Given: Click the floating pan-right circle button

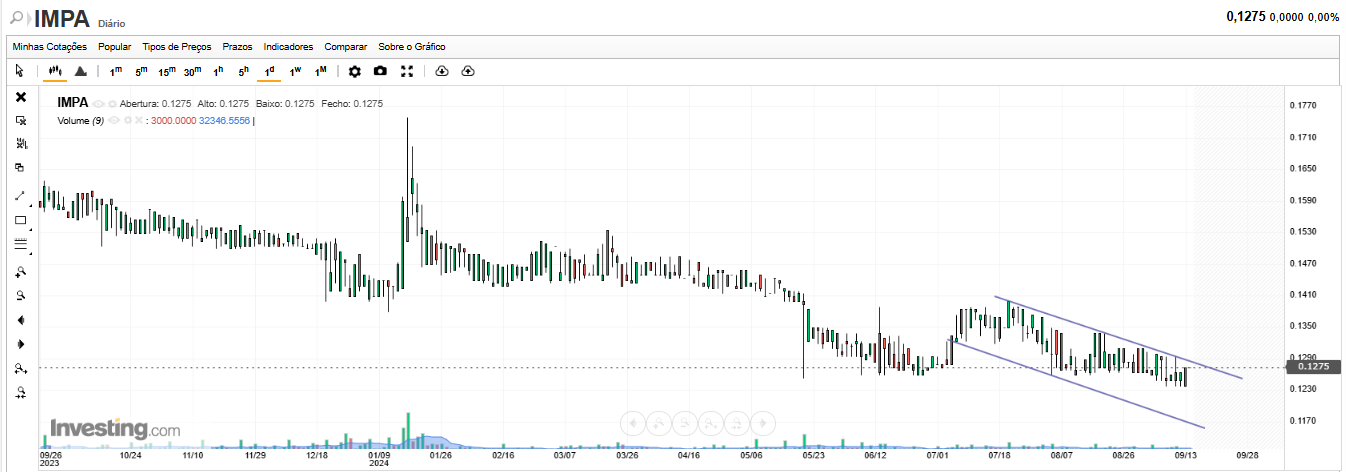Looking at the screenshot, I should [x=765, y=423].
